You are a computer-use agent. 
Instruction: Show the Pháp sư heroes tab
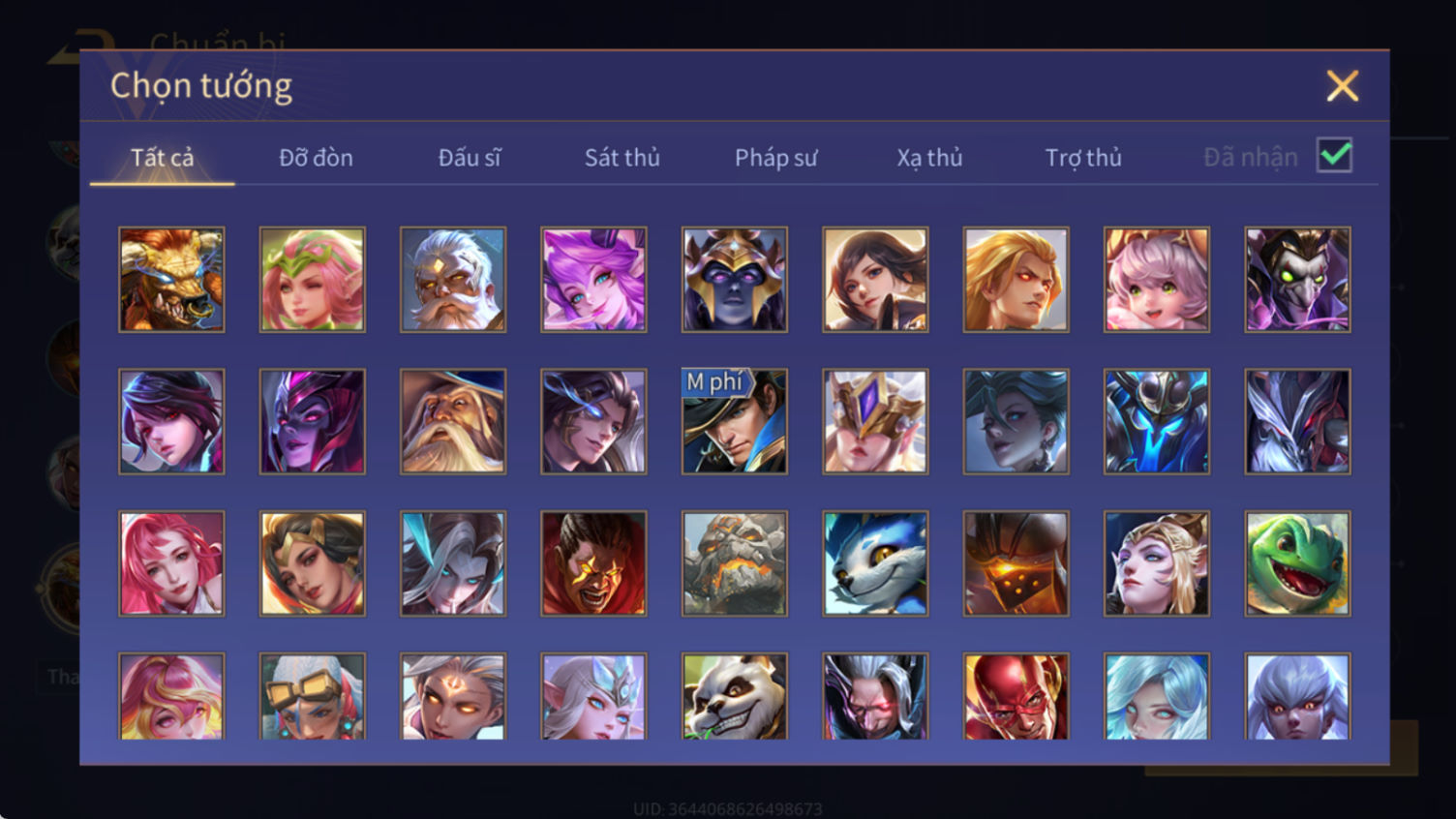(775, 158)
